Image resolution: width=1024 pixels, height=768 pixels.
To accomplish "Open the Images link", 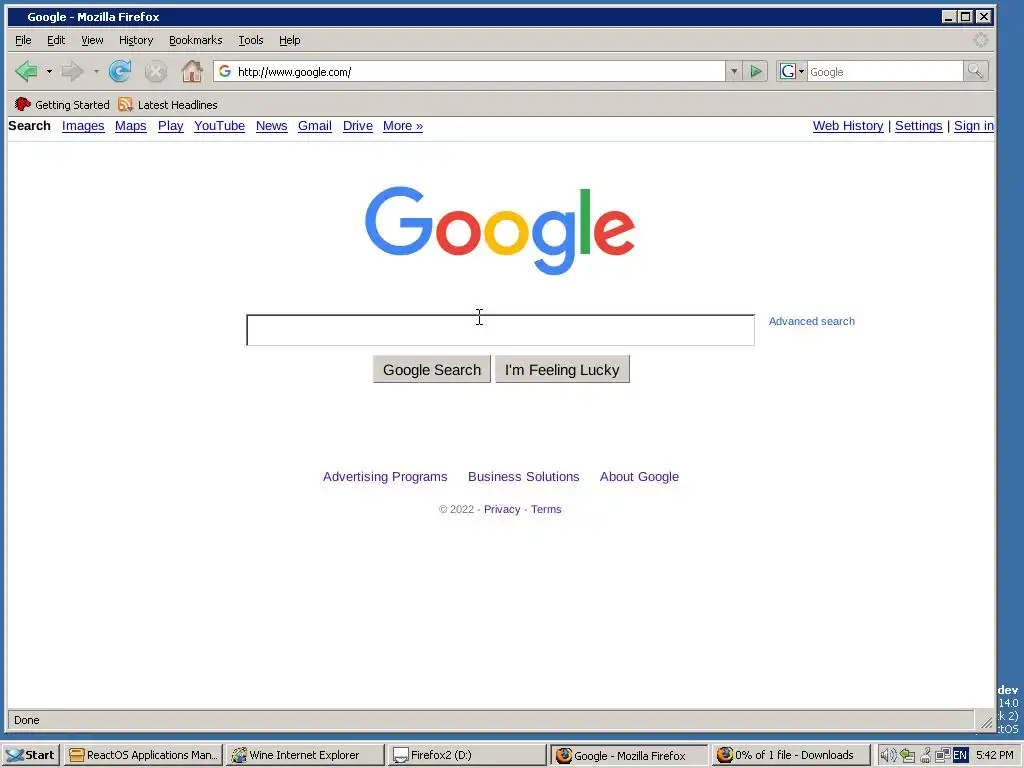I will pyautogui.click(x=83, y=126).
